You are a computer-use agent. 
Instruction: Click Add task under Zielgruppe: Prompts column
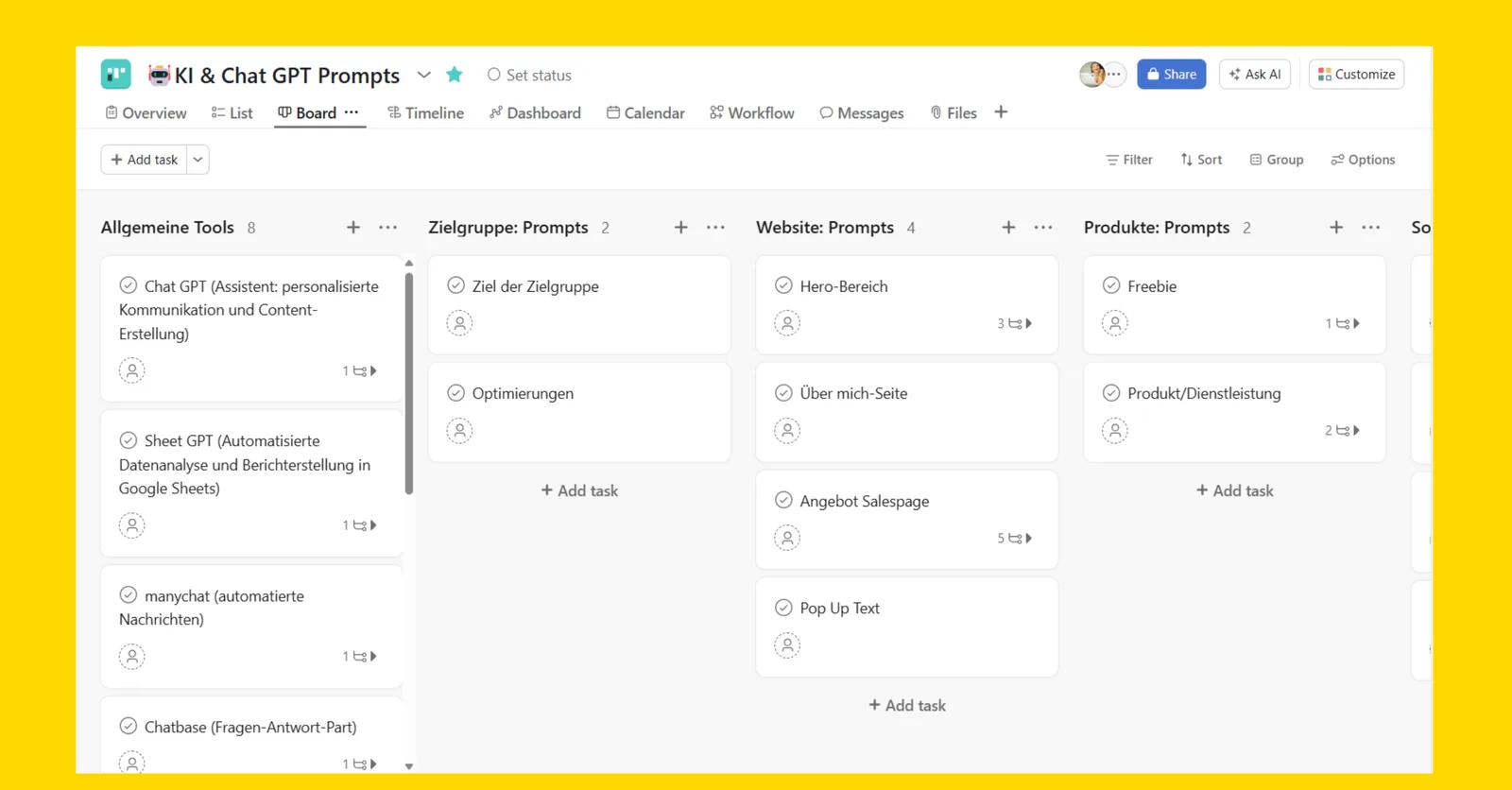click(579, 490)
